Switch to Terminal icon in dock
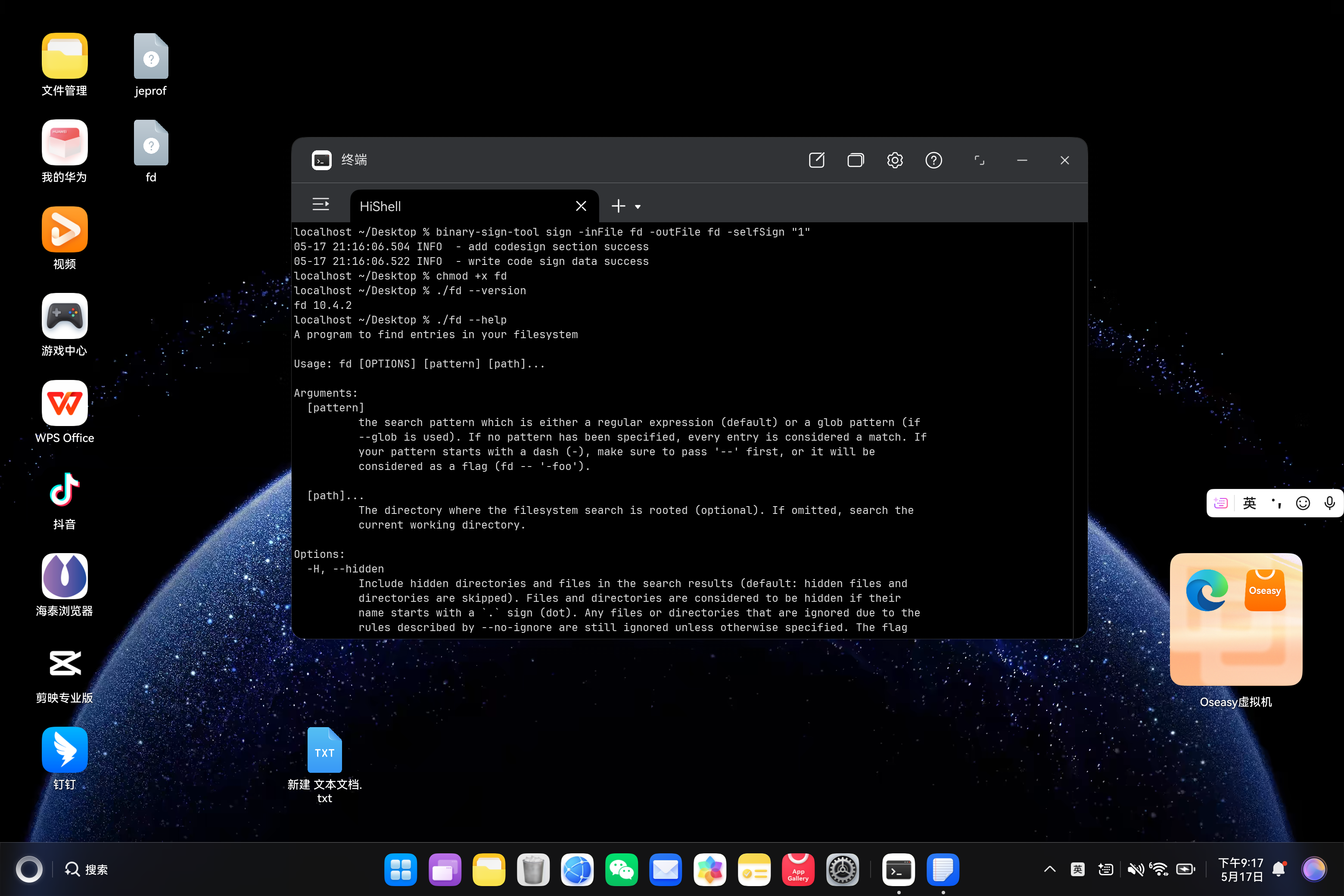Viewport: 1344px width, 896px height. (899, 870)
